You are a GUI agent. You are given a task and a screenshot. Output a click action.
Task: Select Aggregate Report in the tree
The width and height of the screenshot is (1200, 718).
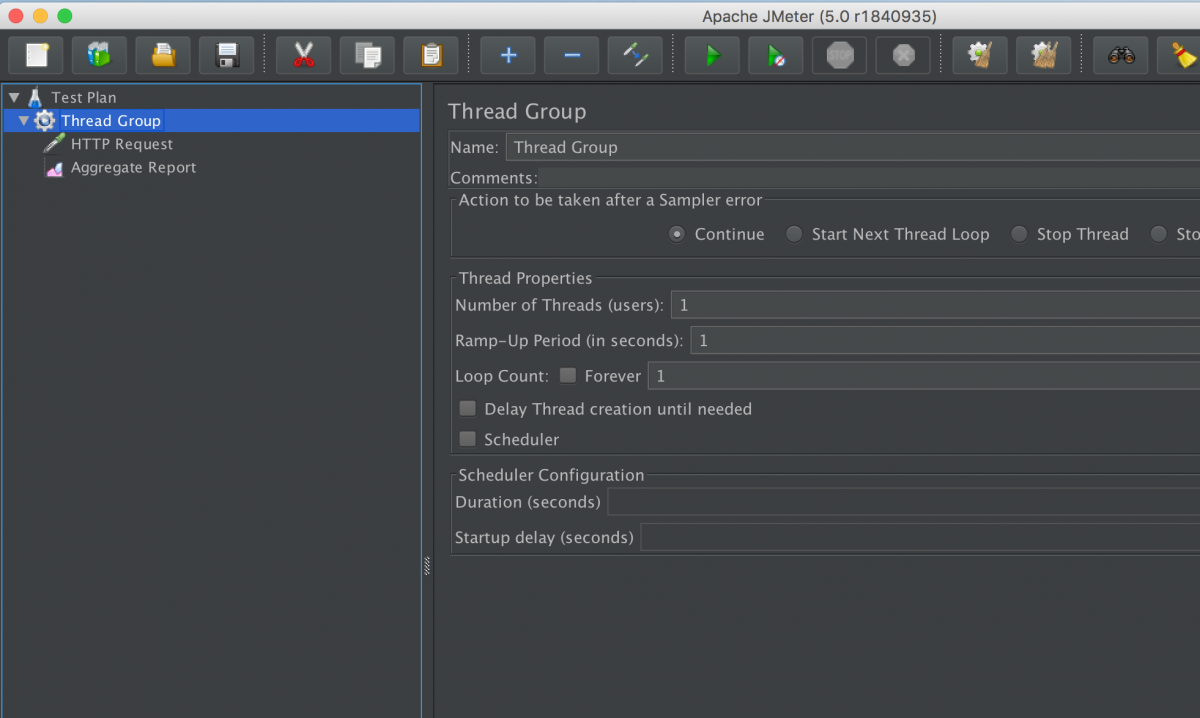tap(133, 168)
